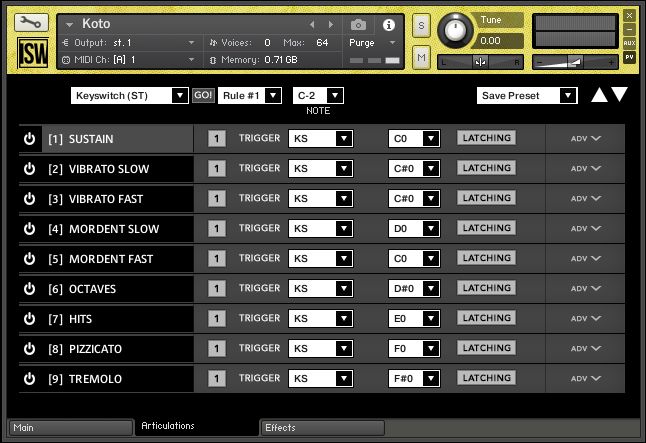Open the Output st. 1 menu
646x443 pixels.
point(128,43)
